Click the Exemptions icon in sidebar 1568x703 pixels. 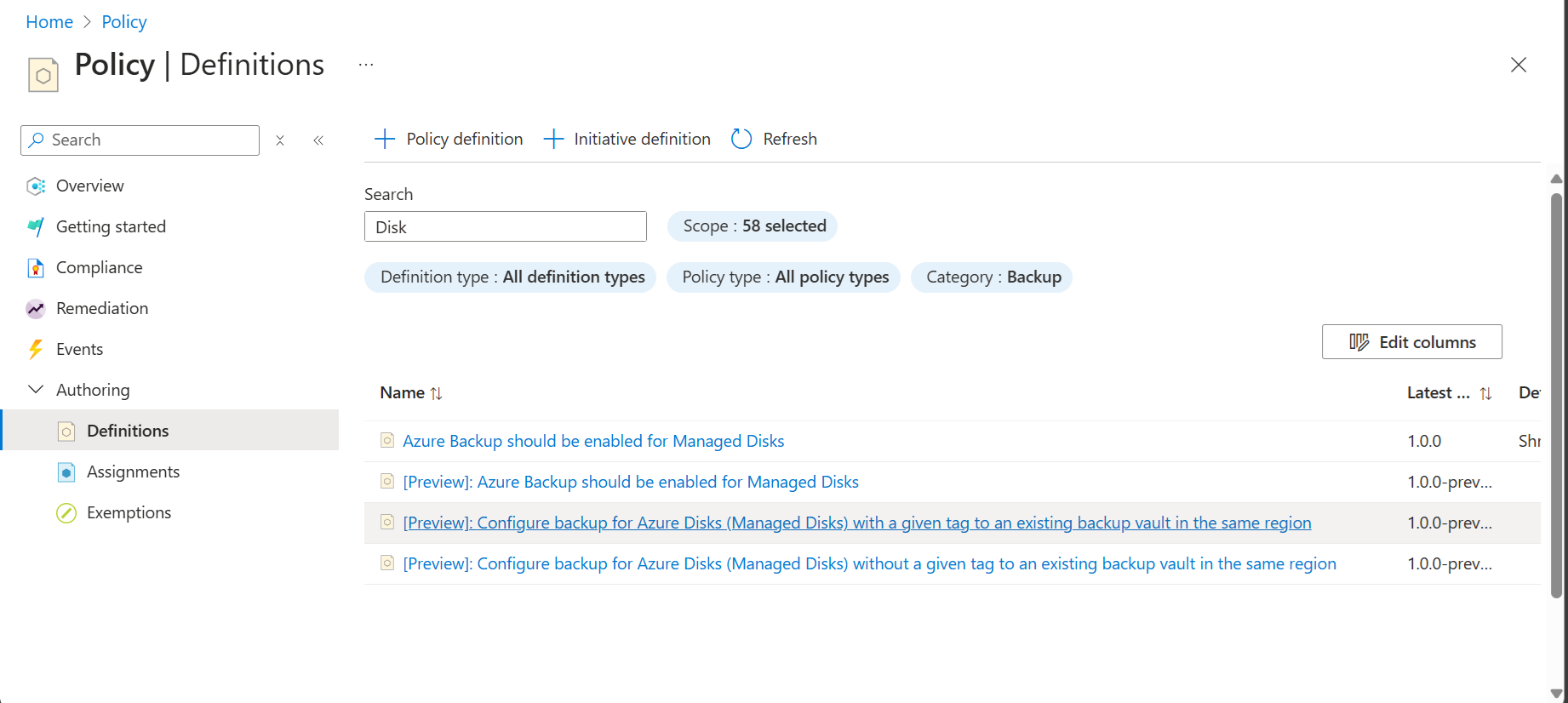66,513
